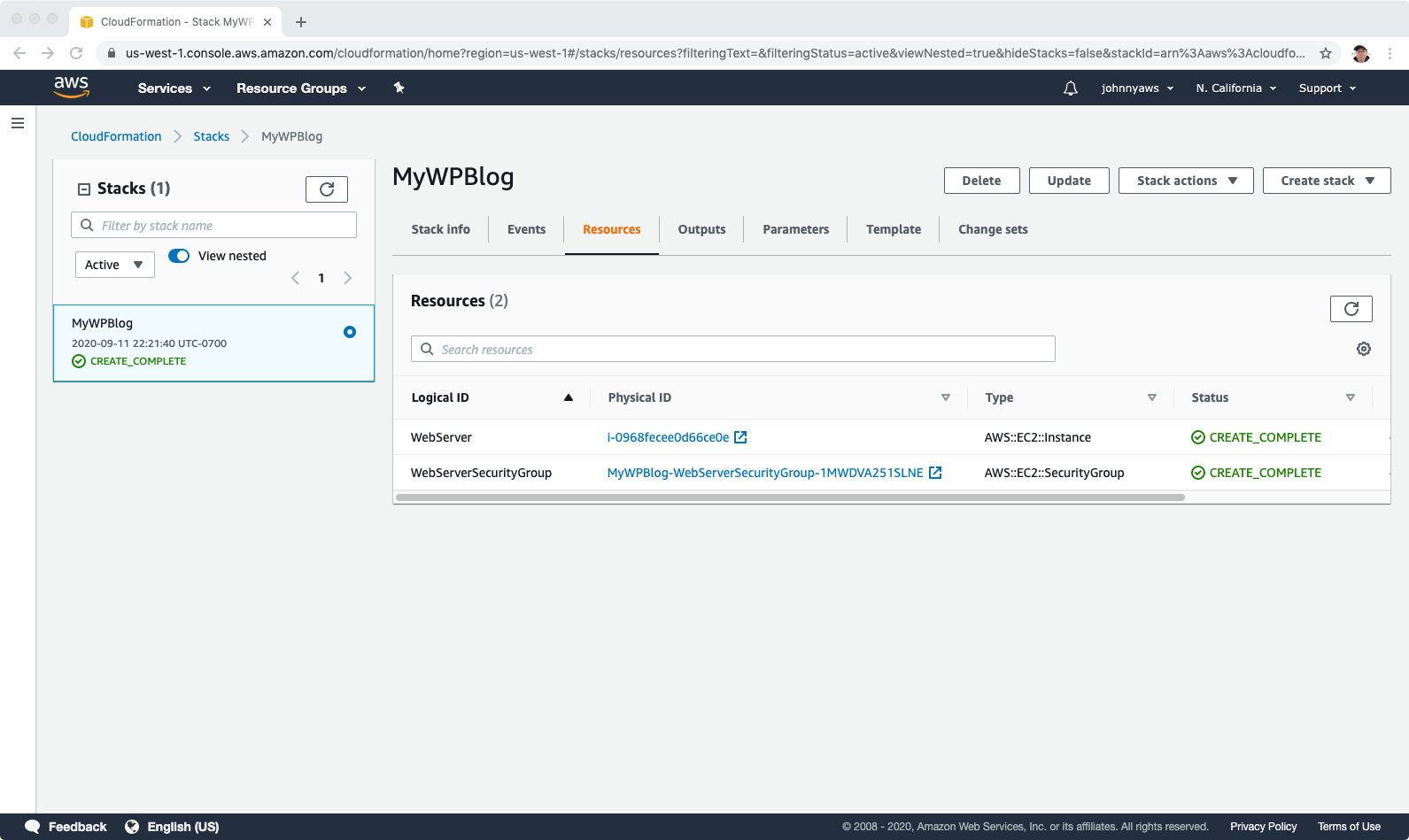Open the N. California region selector
1409x840 pixels.
tap(1236, 89)
